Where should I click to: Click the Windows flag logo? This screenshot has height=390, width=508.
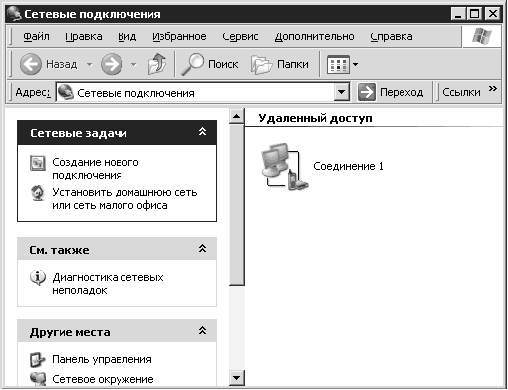pyautogui.click(x=482, y=36)
